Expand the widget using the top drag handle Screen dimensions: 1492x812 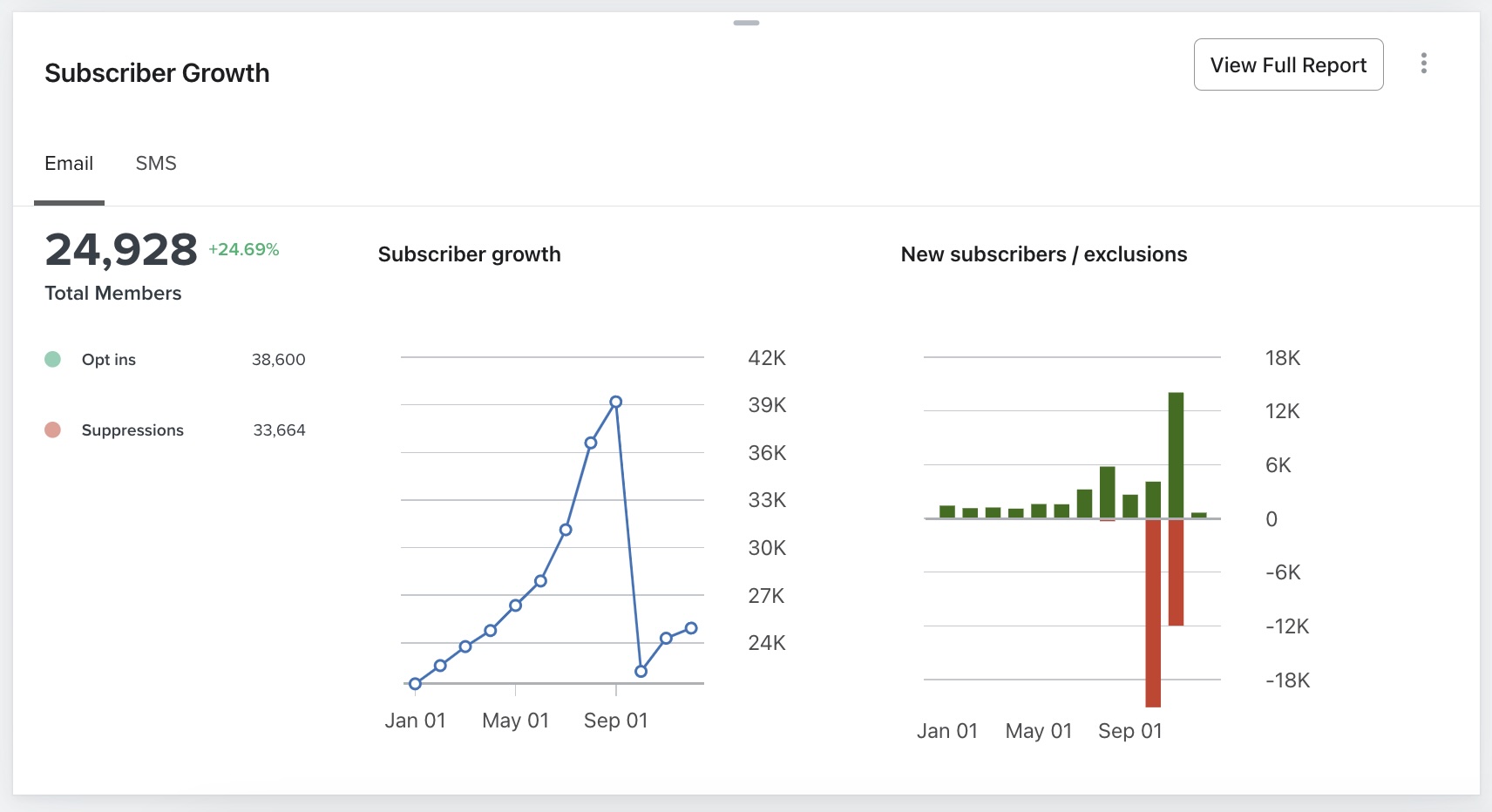point(746,24)
